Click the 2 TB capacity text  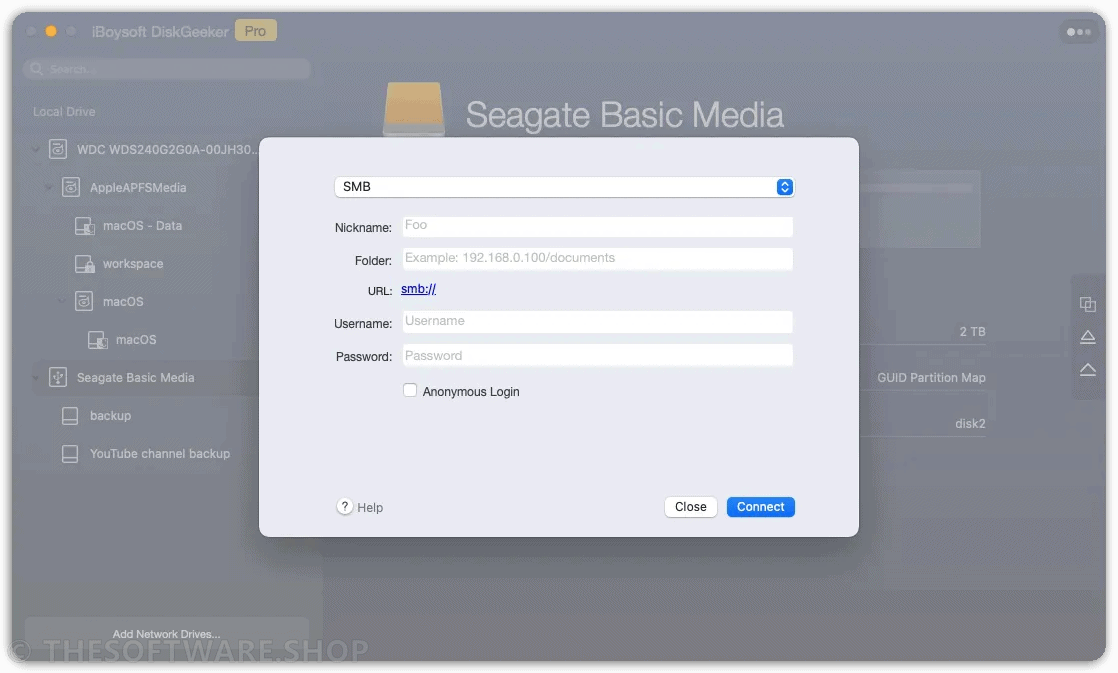tap(973, 332)
